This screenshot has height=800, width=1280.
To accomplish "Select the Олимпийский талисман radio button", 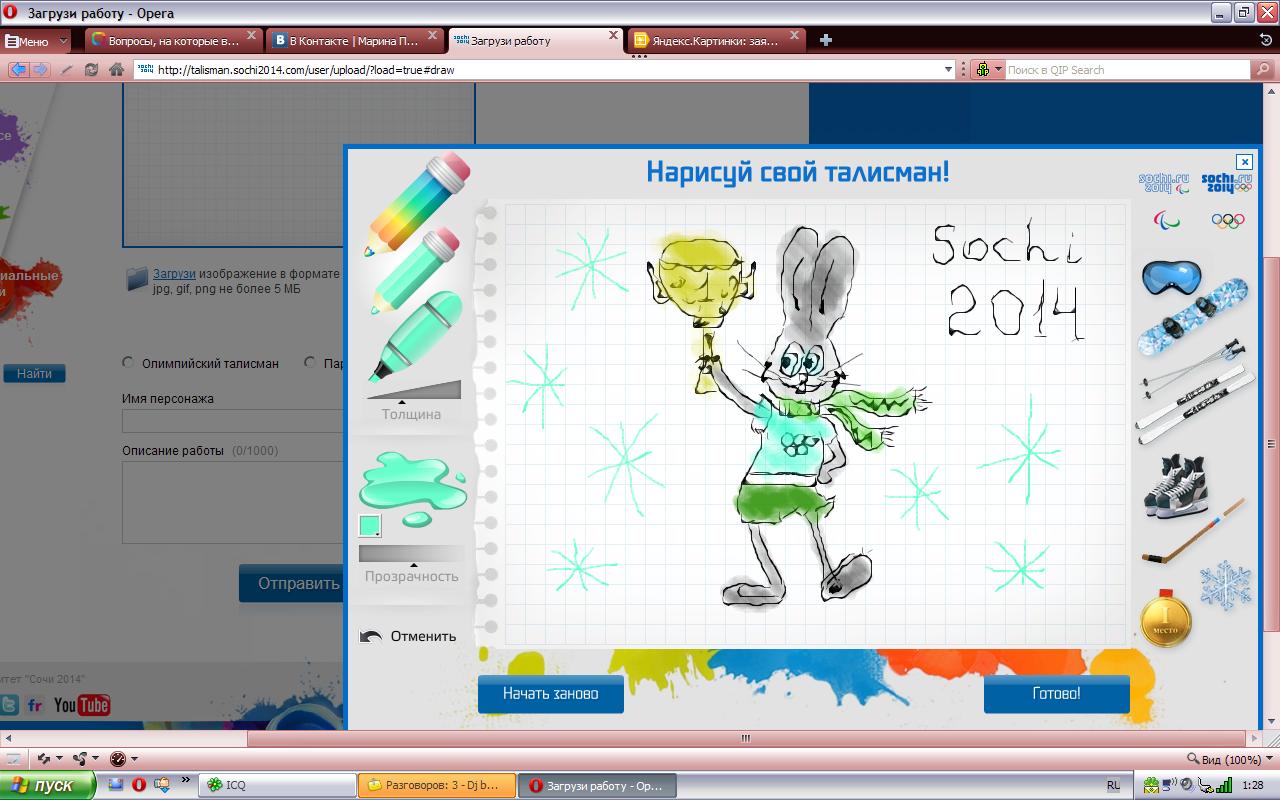I will [x=128, y=363].
